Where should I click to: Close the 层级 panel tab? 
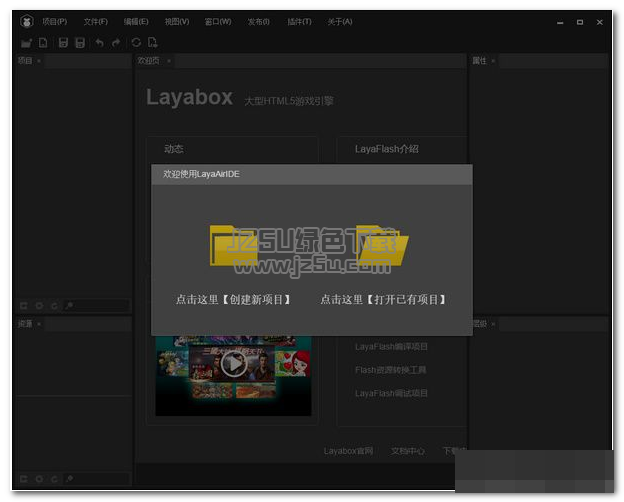(493, 324)
